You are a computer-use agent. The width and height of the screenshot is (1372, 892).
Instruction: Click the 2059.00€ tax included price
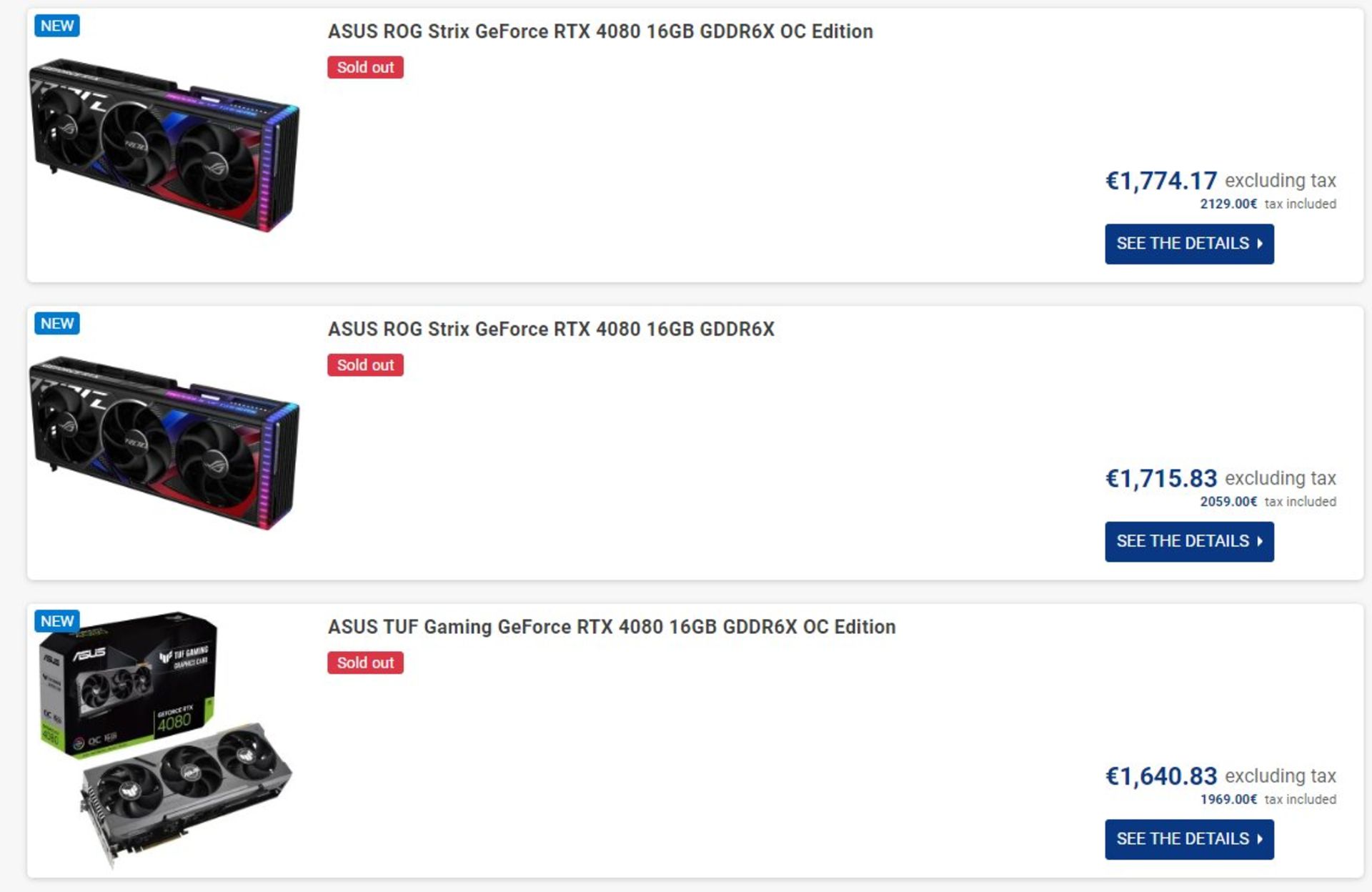point(1229,501)
